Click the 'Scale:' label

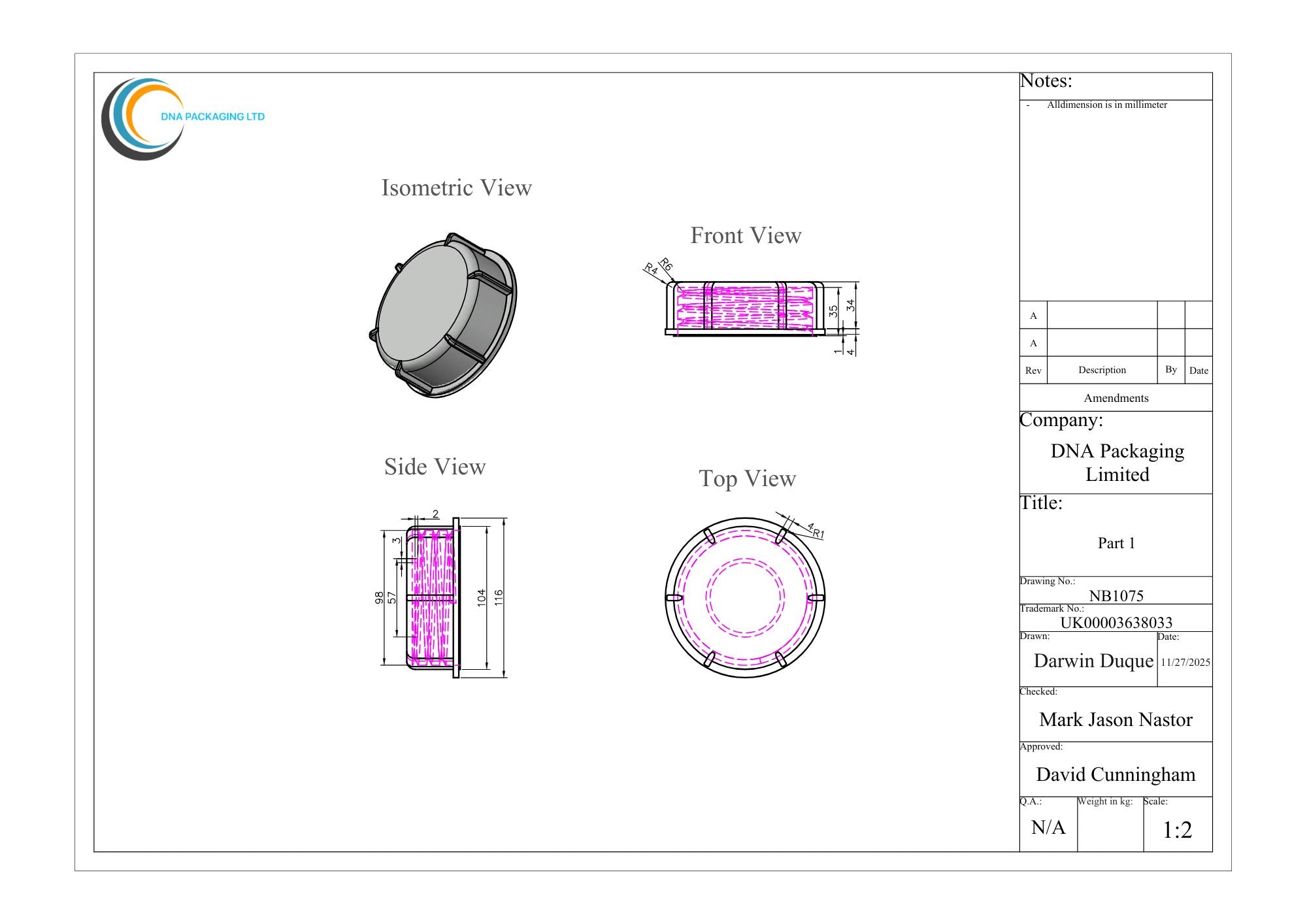tap(1155, 801)
